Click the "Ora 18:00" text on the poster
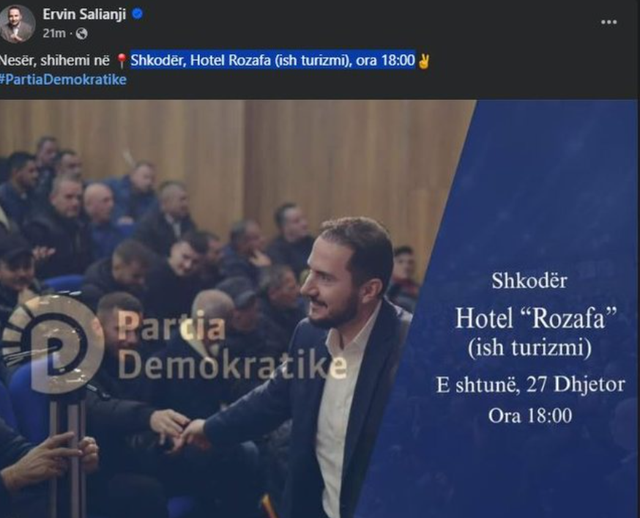 pyautogui.click(x=530, y=416)
